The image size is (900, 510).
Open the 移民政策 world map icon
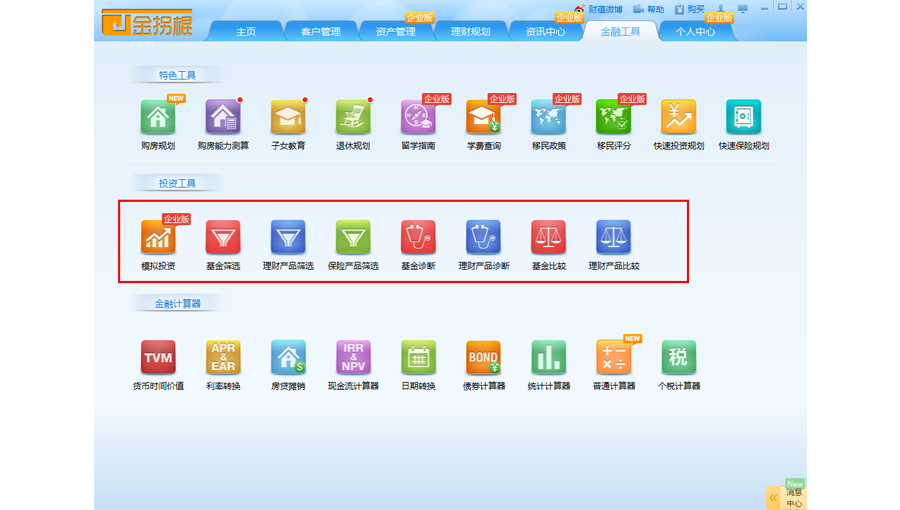point(548,118)
